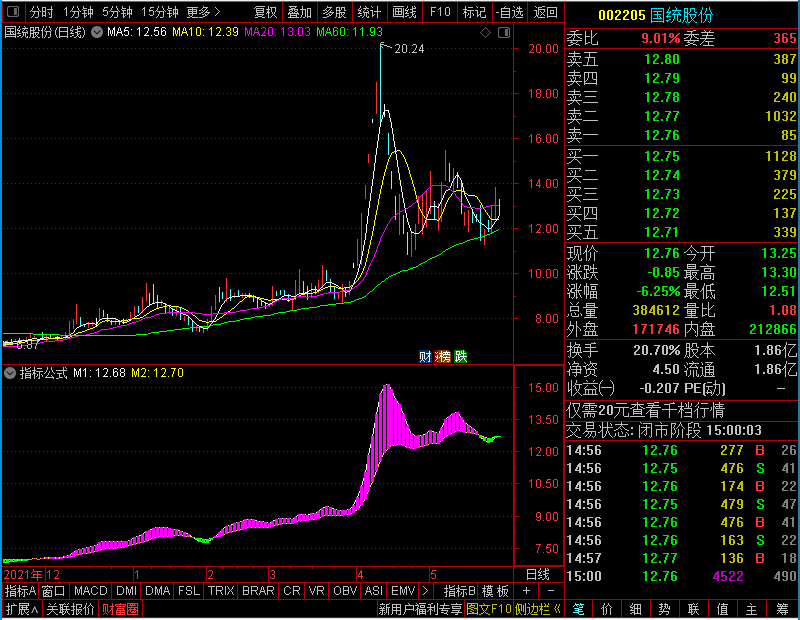Click the 日线 period label
The height and width of the screenshot is (620, 800).
point(537,575)
